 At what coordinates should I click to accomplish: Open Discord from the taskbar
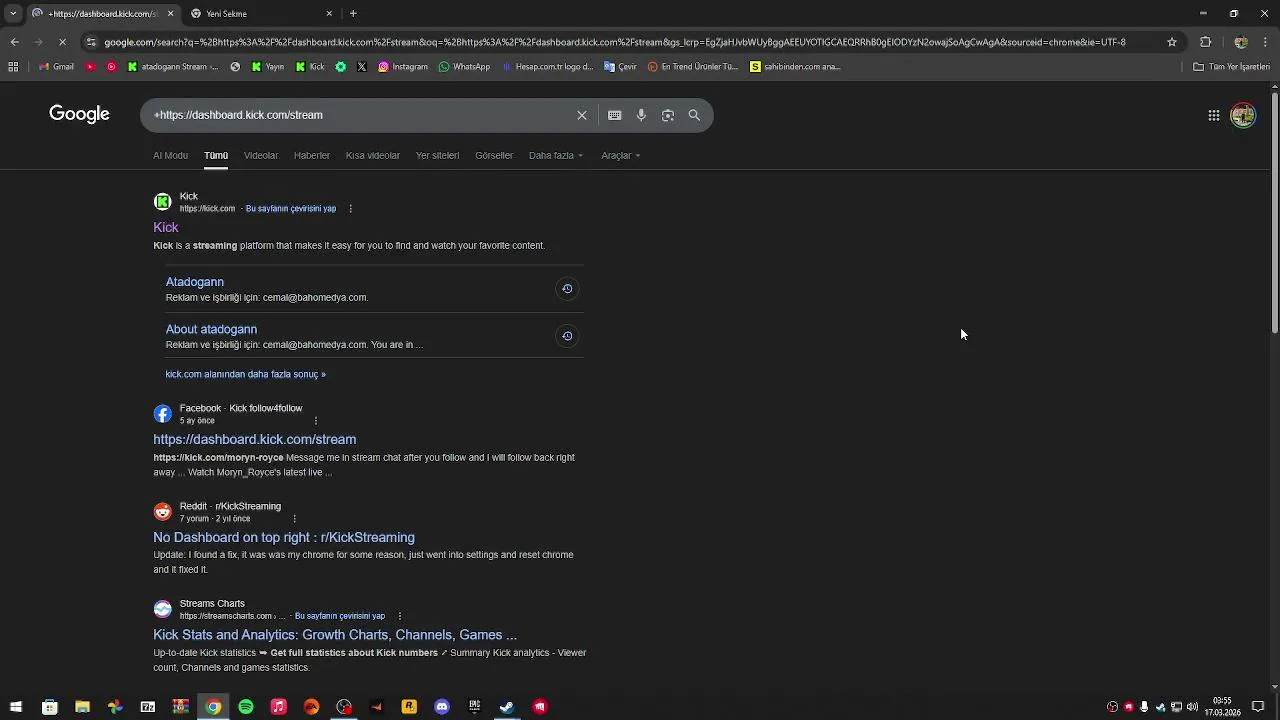pyautogui.click(x=442, y=707)
